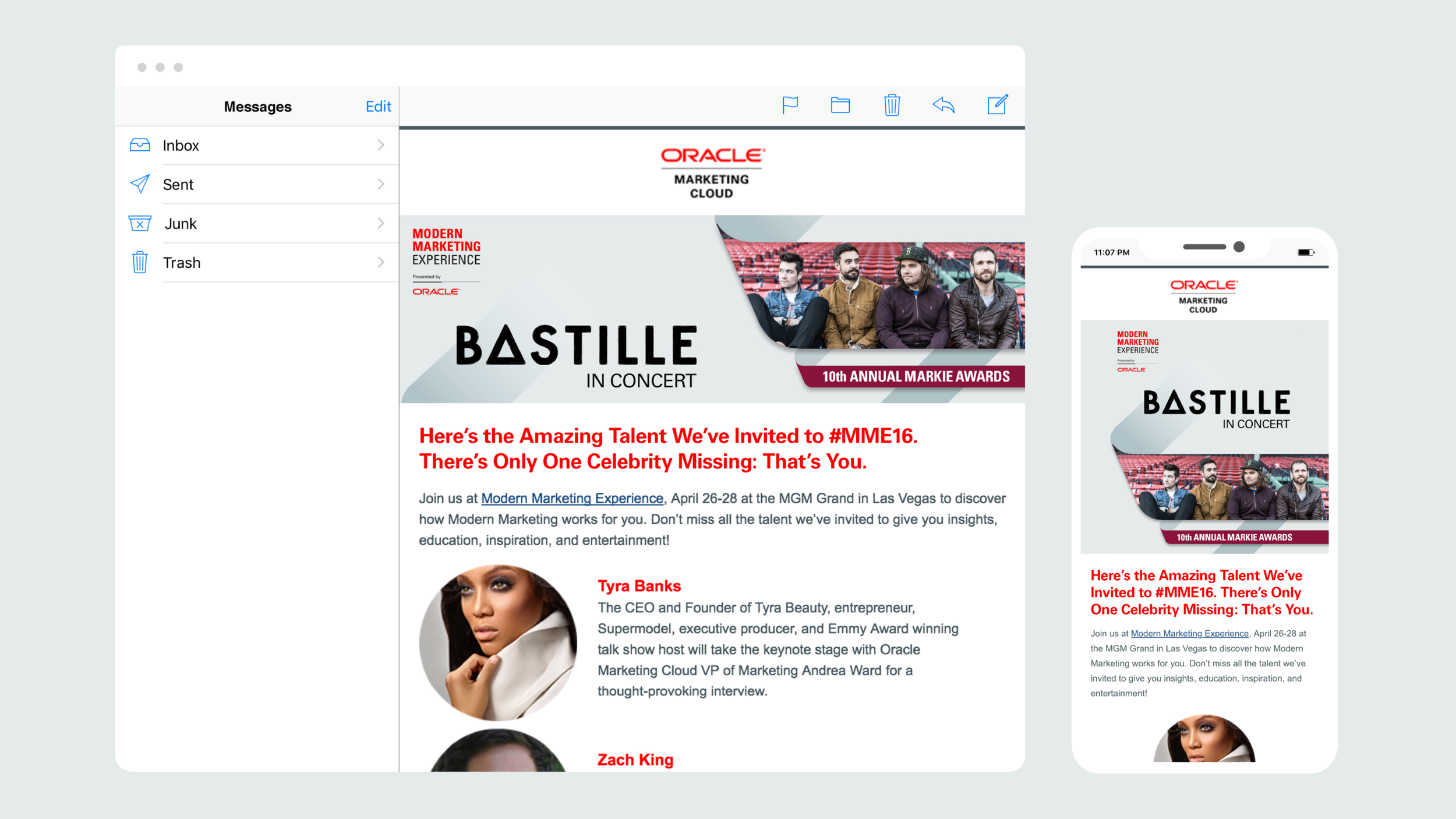Image resolution: width=1456 pixels, height=819 pixels.
Task: Click Oracle Marketing Cloud logo on phone
Action: click(1204, 296)
